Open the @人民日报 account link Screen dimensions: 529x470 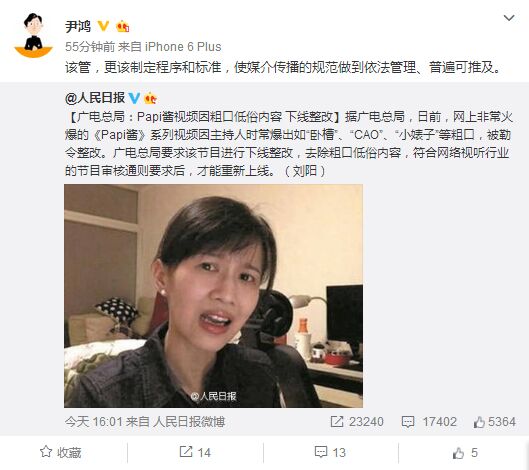[x=95, y=98]
